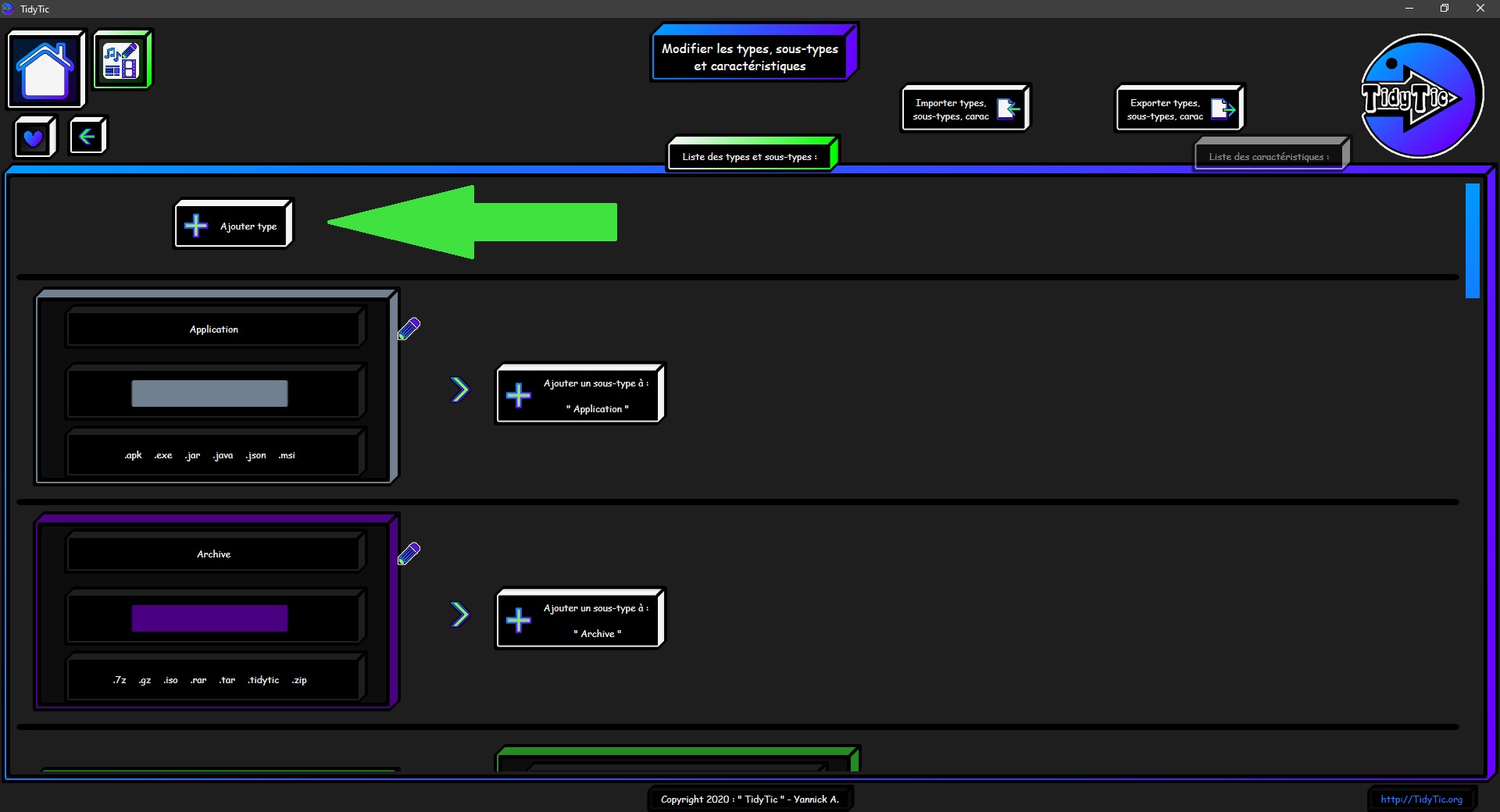Click the Modifier les types title banner
Viewport: 1500px width, 812px height.
tap(754, 53)
